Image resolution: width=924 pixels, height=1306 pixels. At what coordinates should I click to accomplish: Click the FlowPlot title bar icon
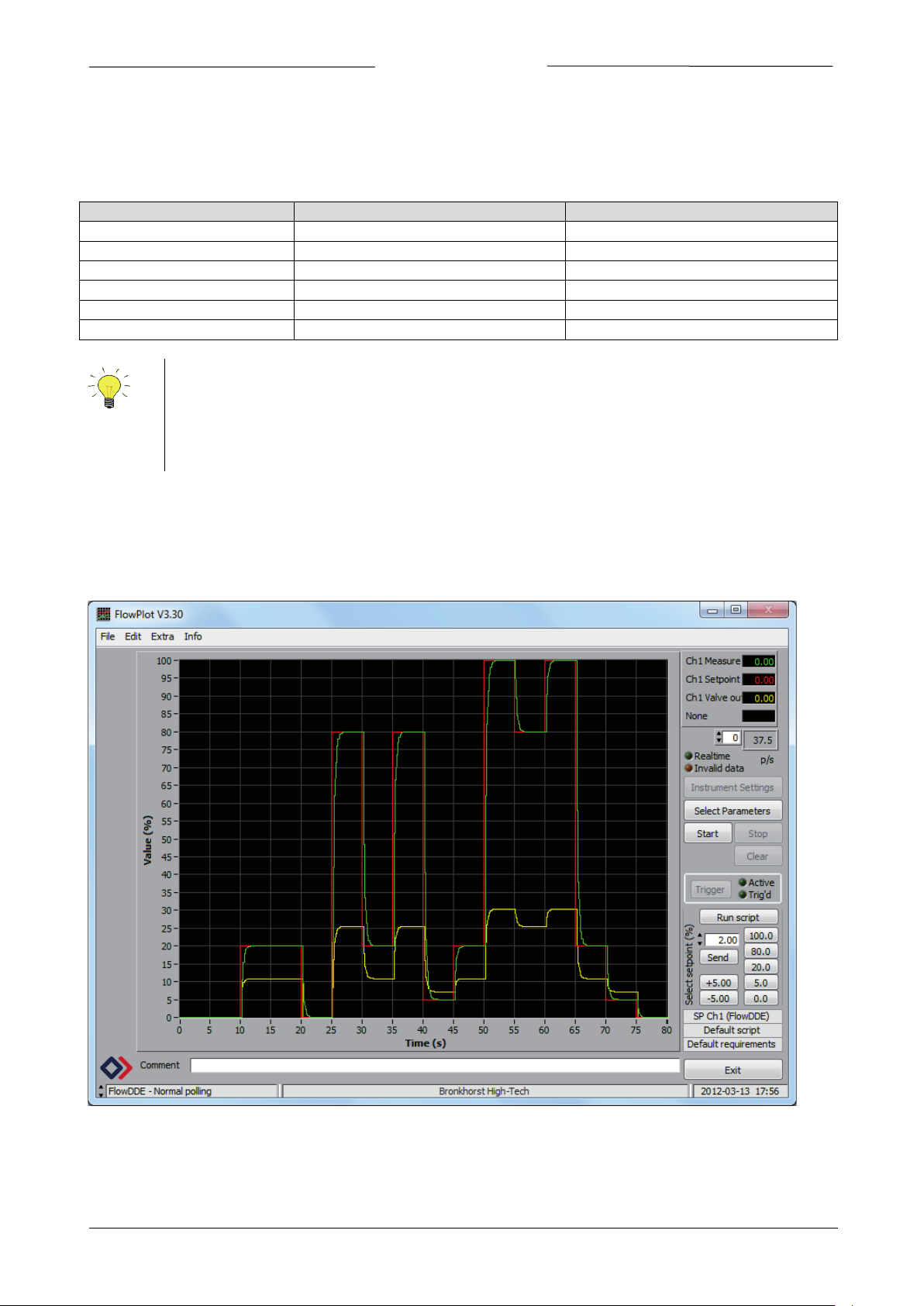pyautogui.click(x=103, y=614)
